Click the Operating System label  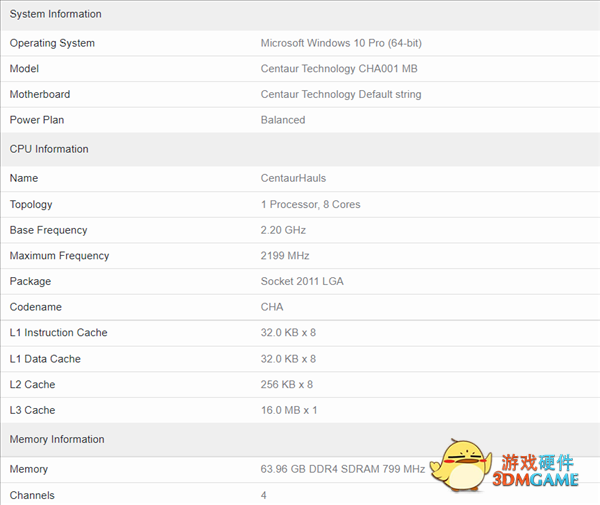coord(52,43)
